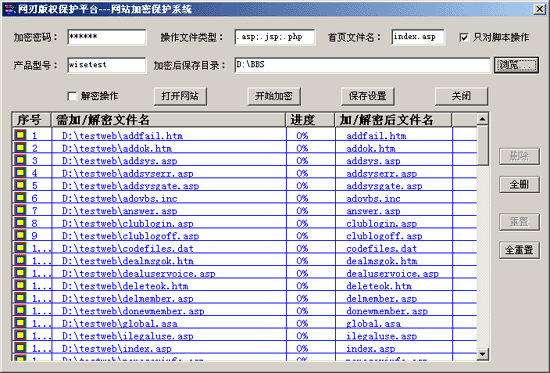Screen dimensions: 550x373
Task: Select D:\testweb\index.asp source path
Action: [117, 348]
